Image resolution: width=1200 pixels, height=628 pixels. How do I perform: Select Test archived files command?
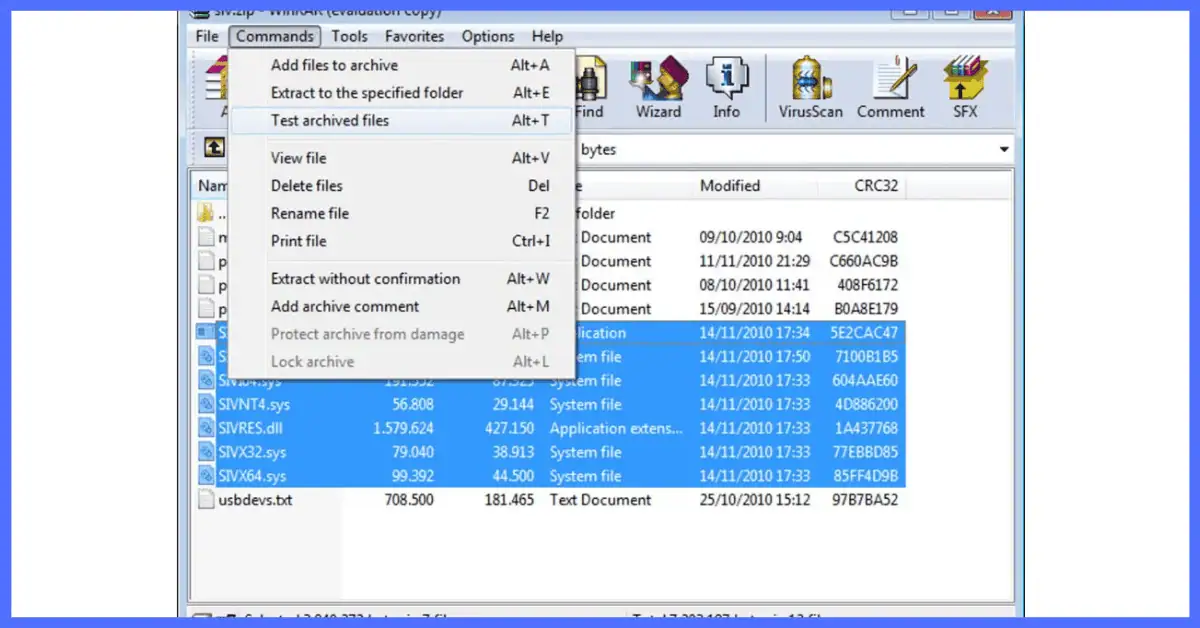pos(402,120)
